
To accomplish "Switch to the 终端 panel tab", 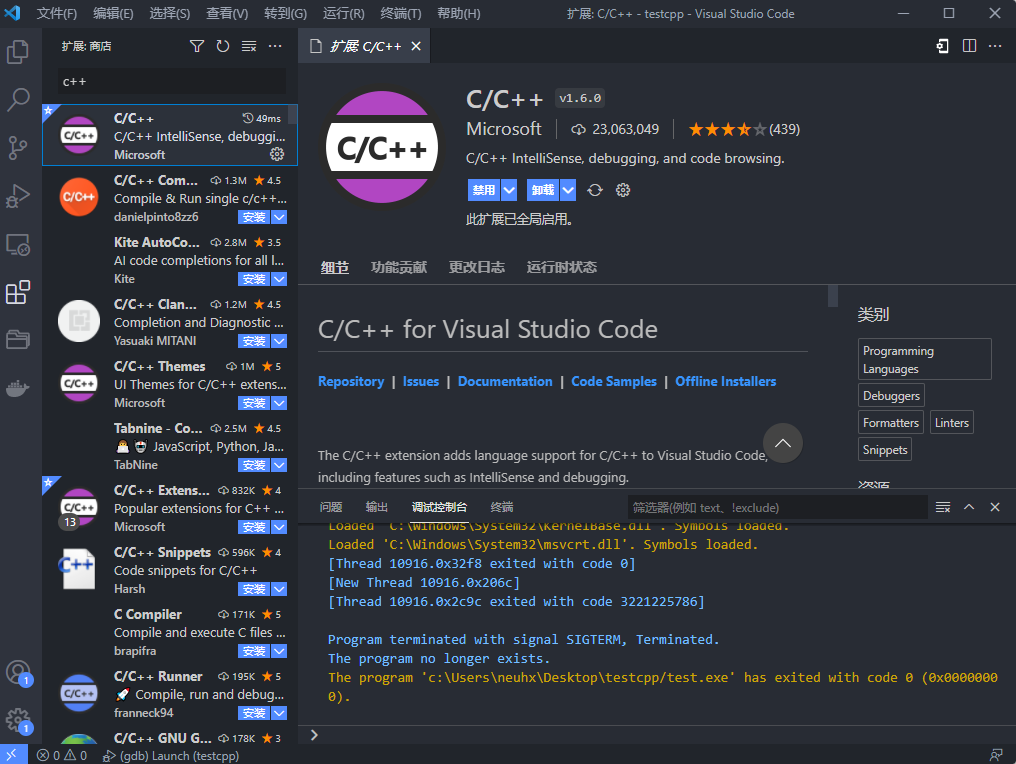I will 502,507.
